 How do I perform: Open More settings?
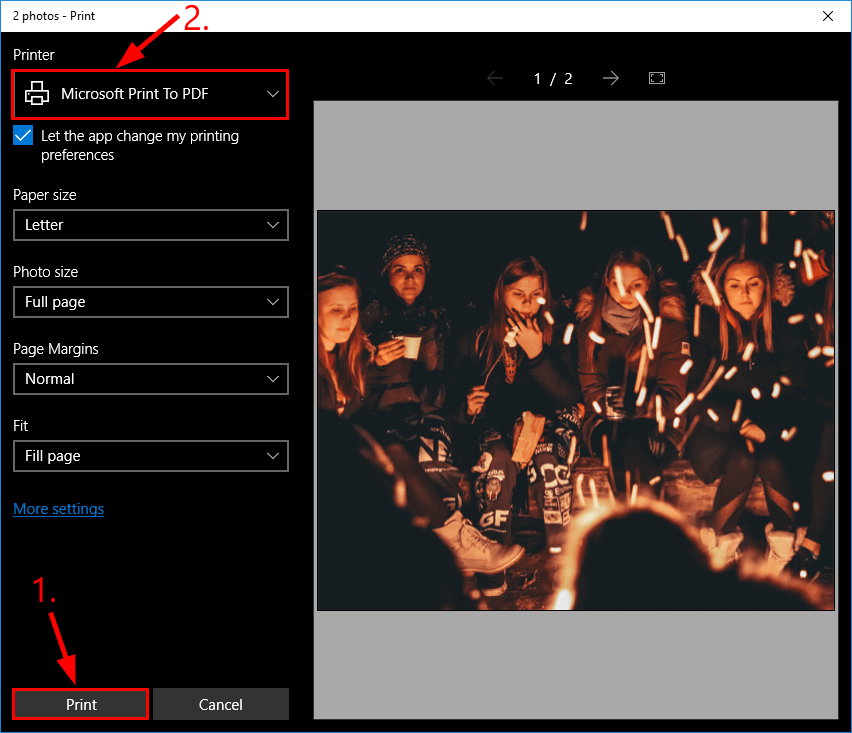point(58,509)
